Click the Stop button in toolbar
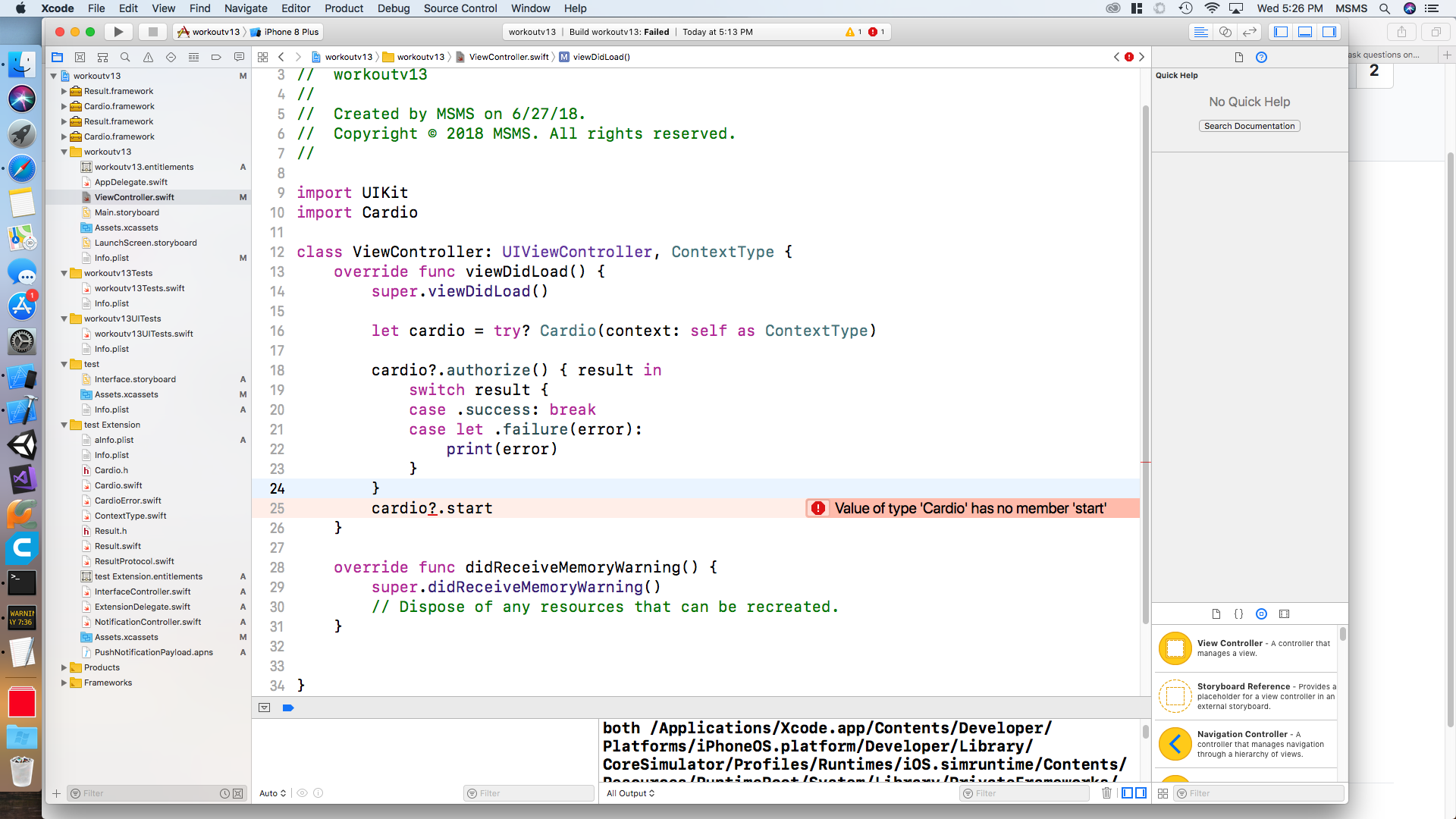This screenshot has height=819, width=1456. (x=152, y=32)
